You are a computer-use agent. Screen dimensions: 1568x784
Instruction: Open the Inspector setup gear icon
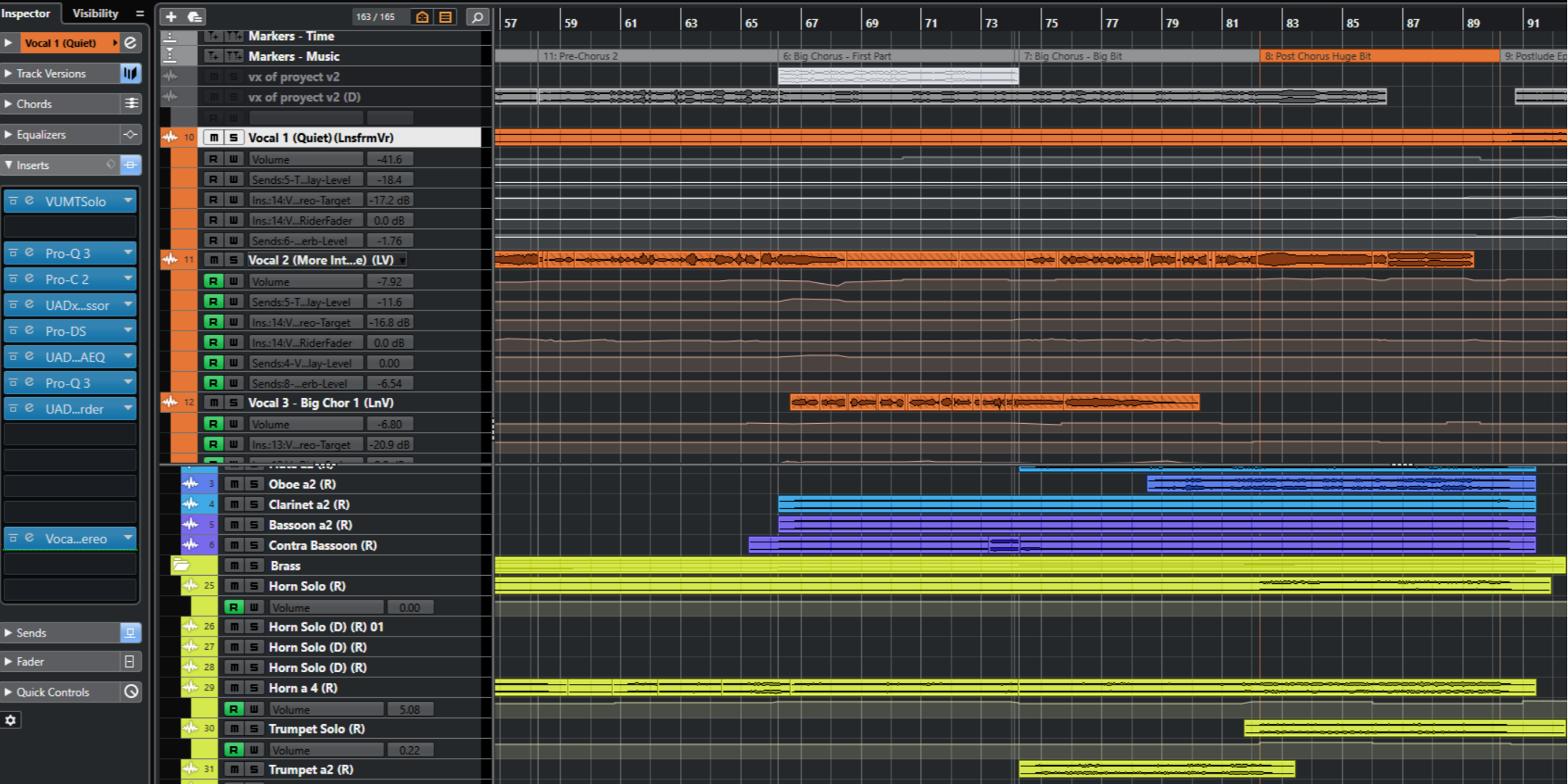(10, 720)
